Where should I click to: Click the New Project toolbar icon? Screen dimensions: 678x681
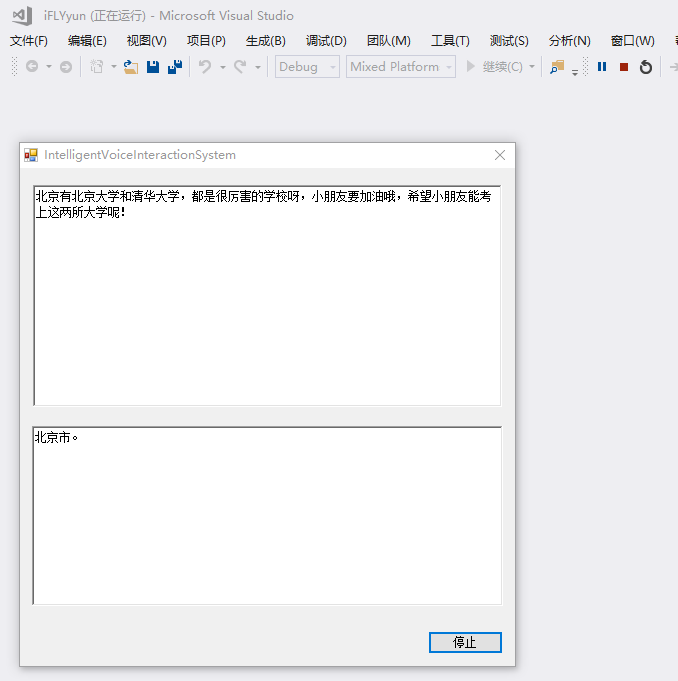(x=96, y=66)
